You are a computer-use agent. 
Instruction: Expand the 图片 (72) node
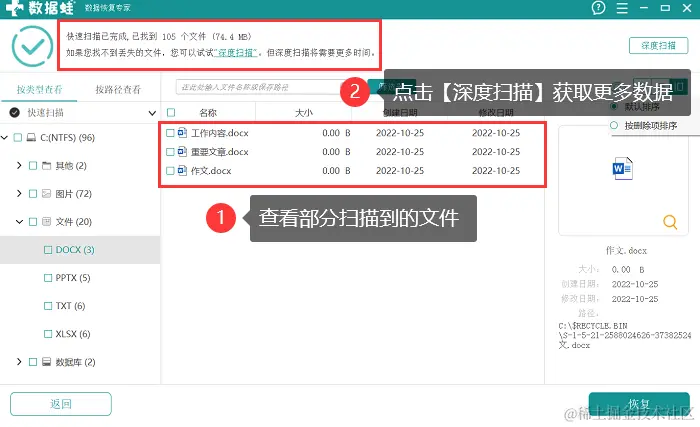click(19, 193)
